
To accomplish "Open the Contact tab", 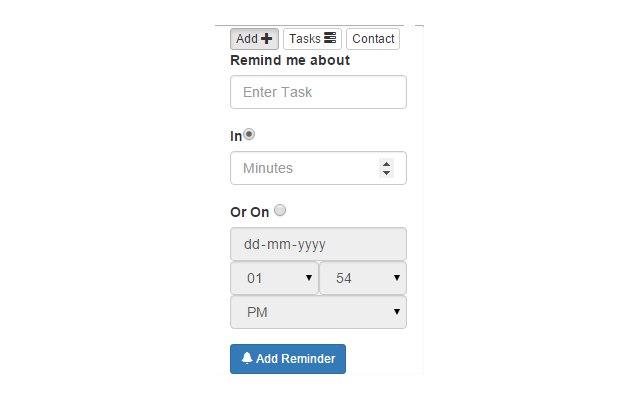I will pos(373,39).
